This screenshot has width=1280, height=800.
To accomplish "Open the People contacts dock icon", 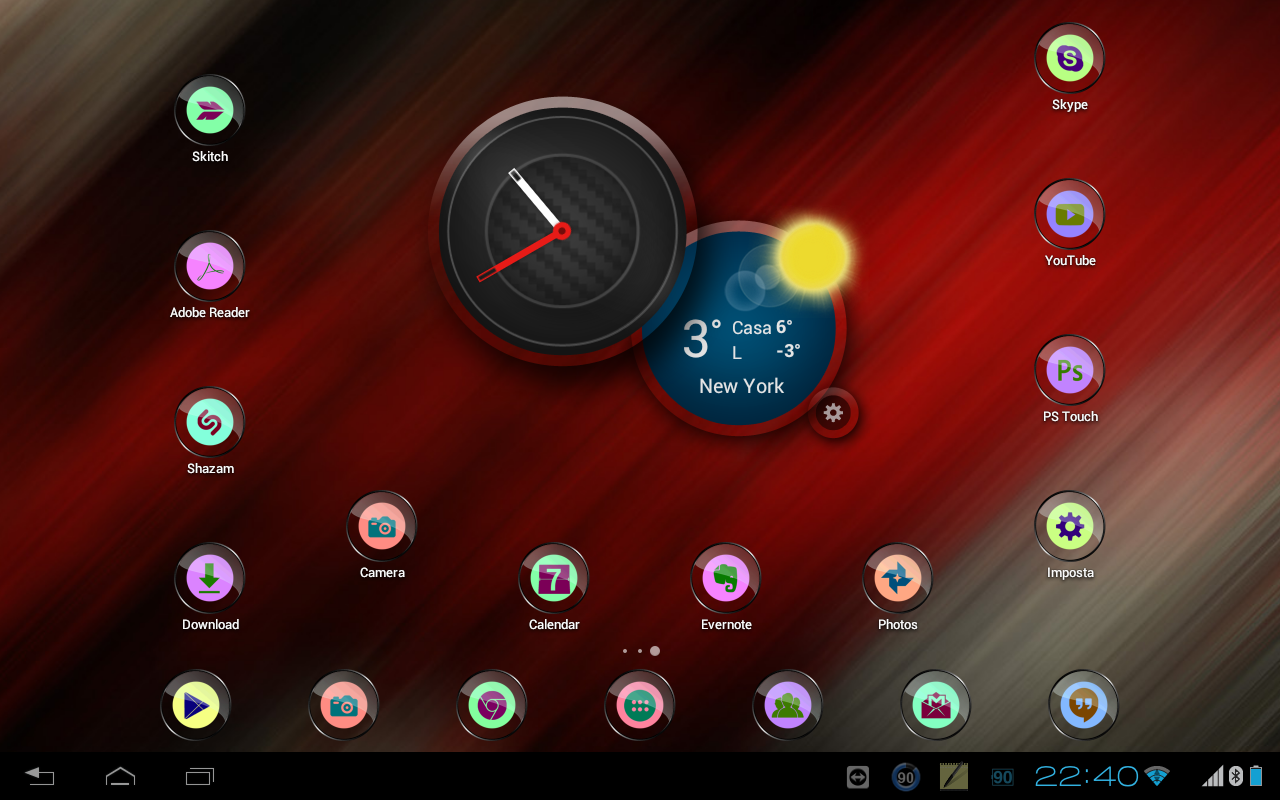I will [788, 706].
